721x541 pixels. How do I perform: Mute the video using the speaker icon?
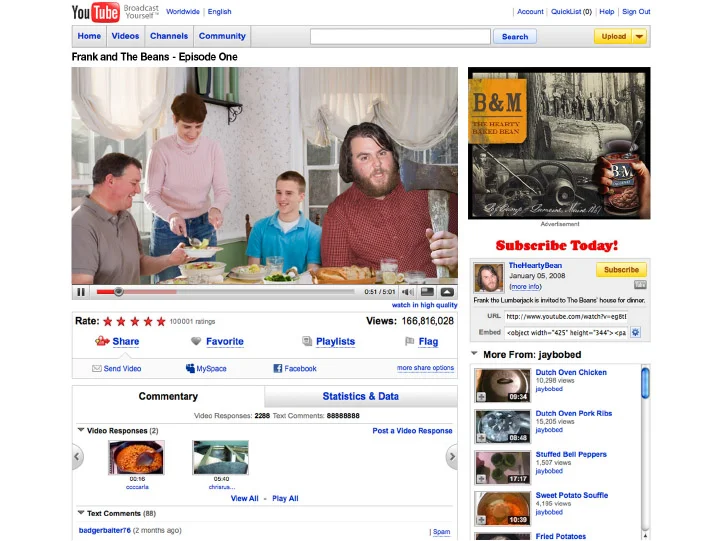[408, 292]
